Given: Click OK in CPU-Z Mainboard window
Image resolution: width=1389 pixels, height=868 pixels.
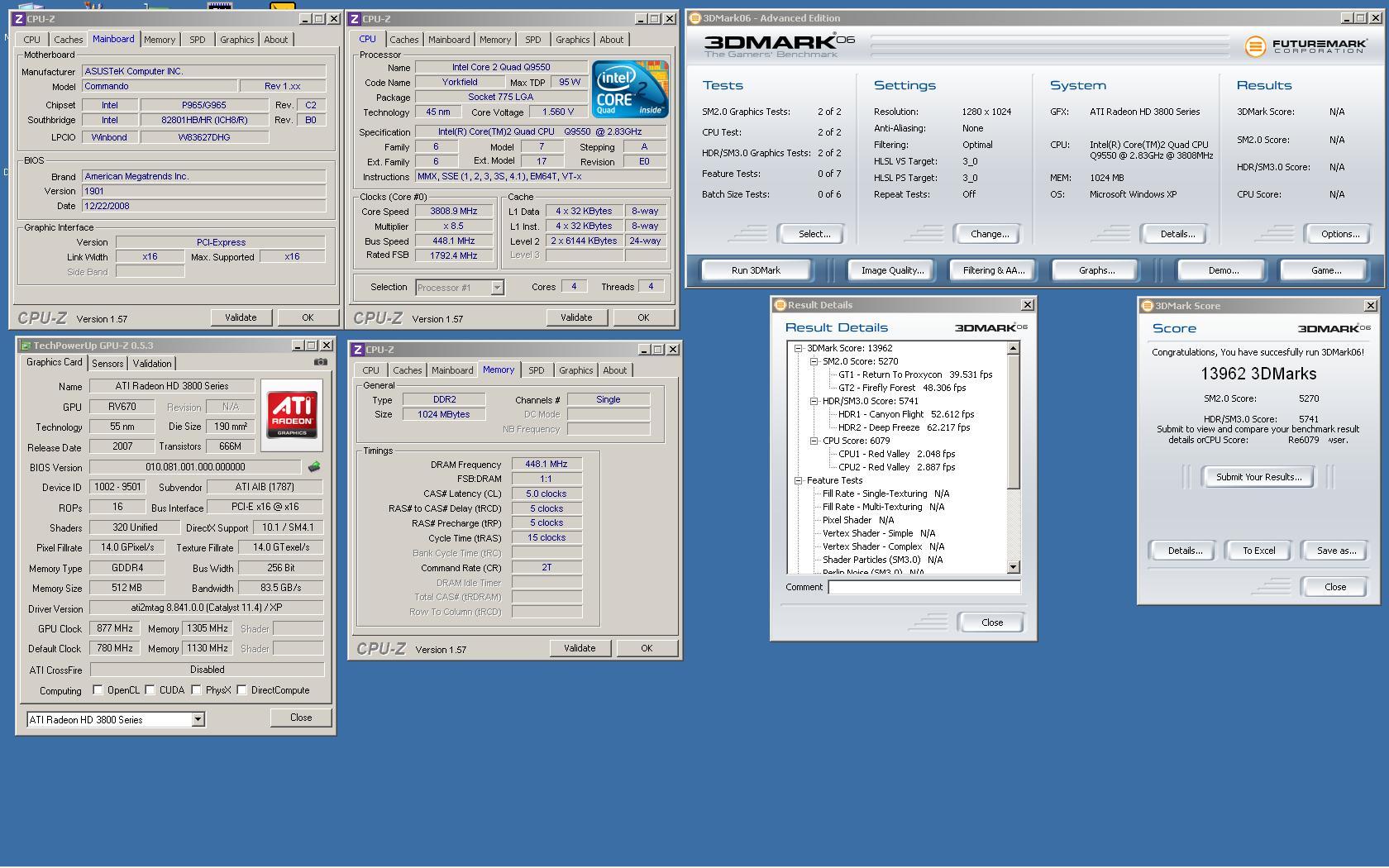Looking at the screenshot, I should tap(308, 317).
